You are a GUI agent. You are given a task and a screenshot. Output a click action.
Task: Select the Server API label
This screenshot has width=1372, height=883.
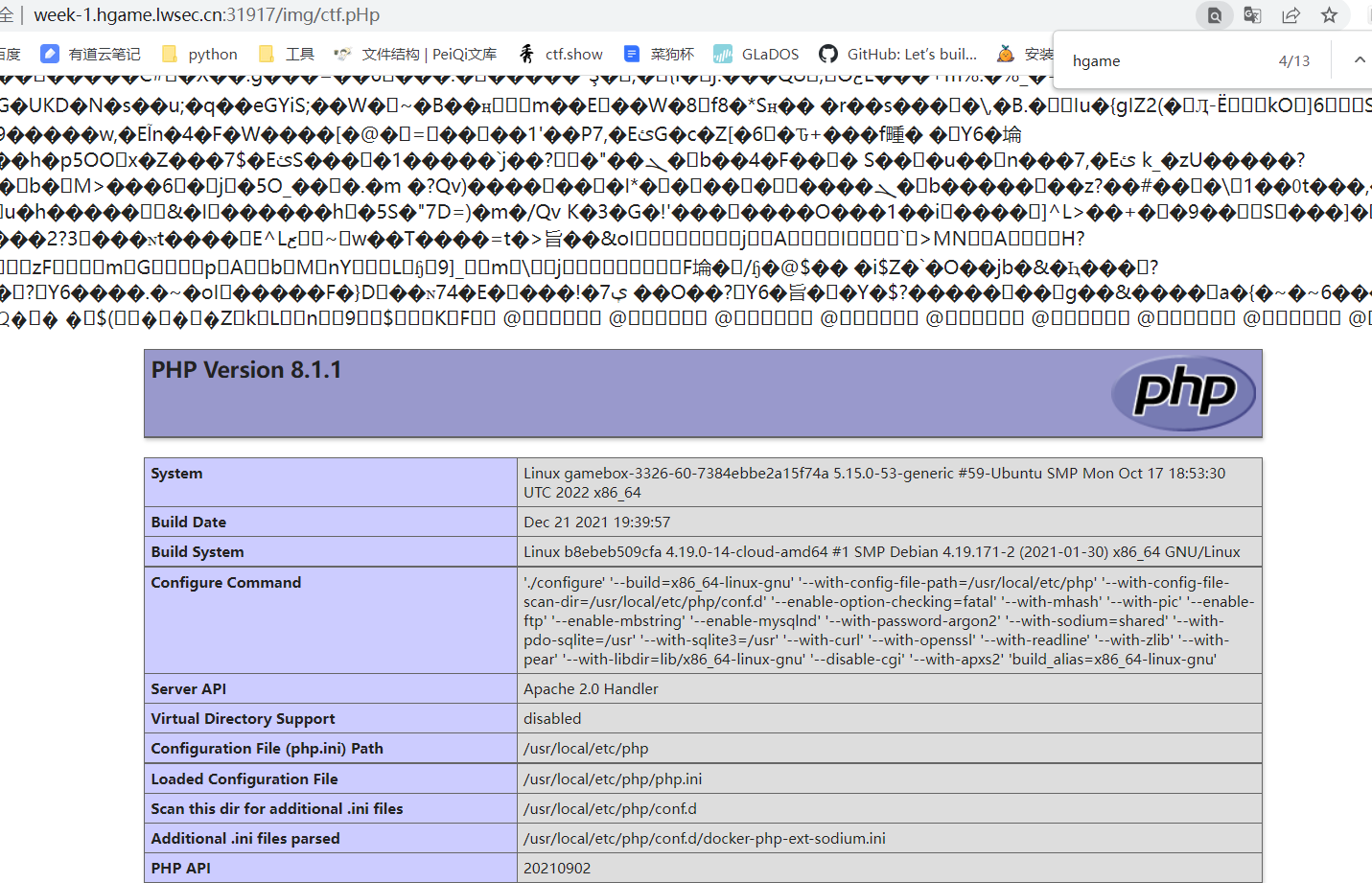point(188,689)
